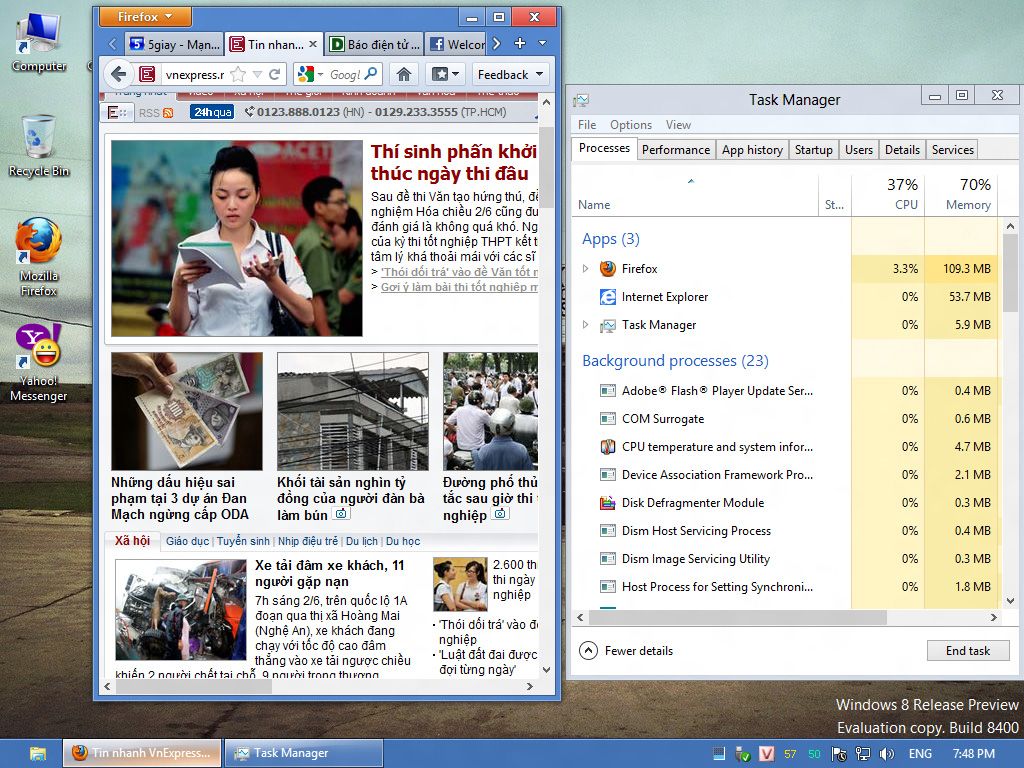Viewport: 1024px width, 768px height.
Task: Open the Startup tab
Action: pyautogui.click(x=814, y=150)
